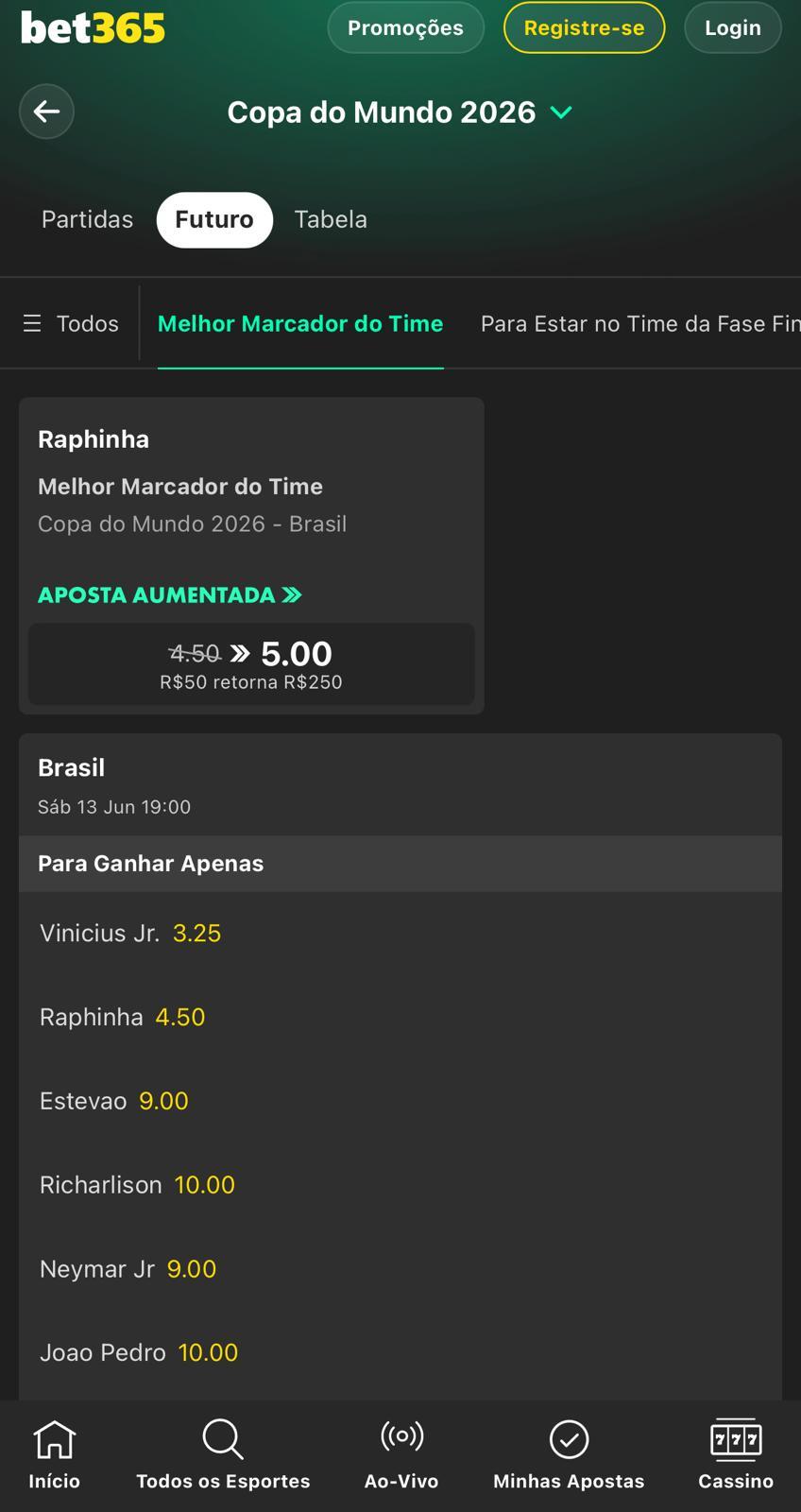
Task: Open Minhas Apostas checkmark icon
Action: click(568, 1440)
